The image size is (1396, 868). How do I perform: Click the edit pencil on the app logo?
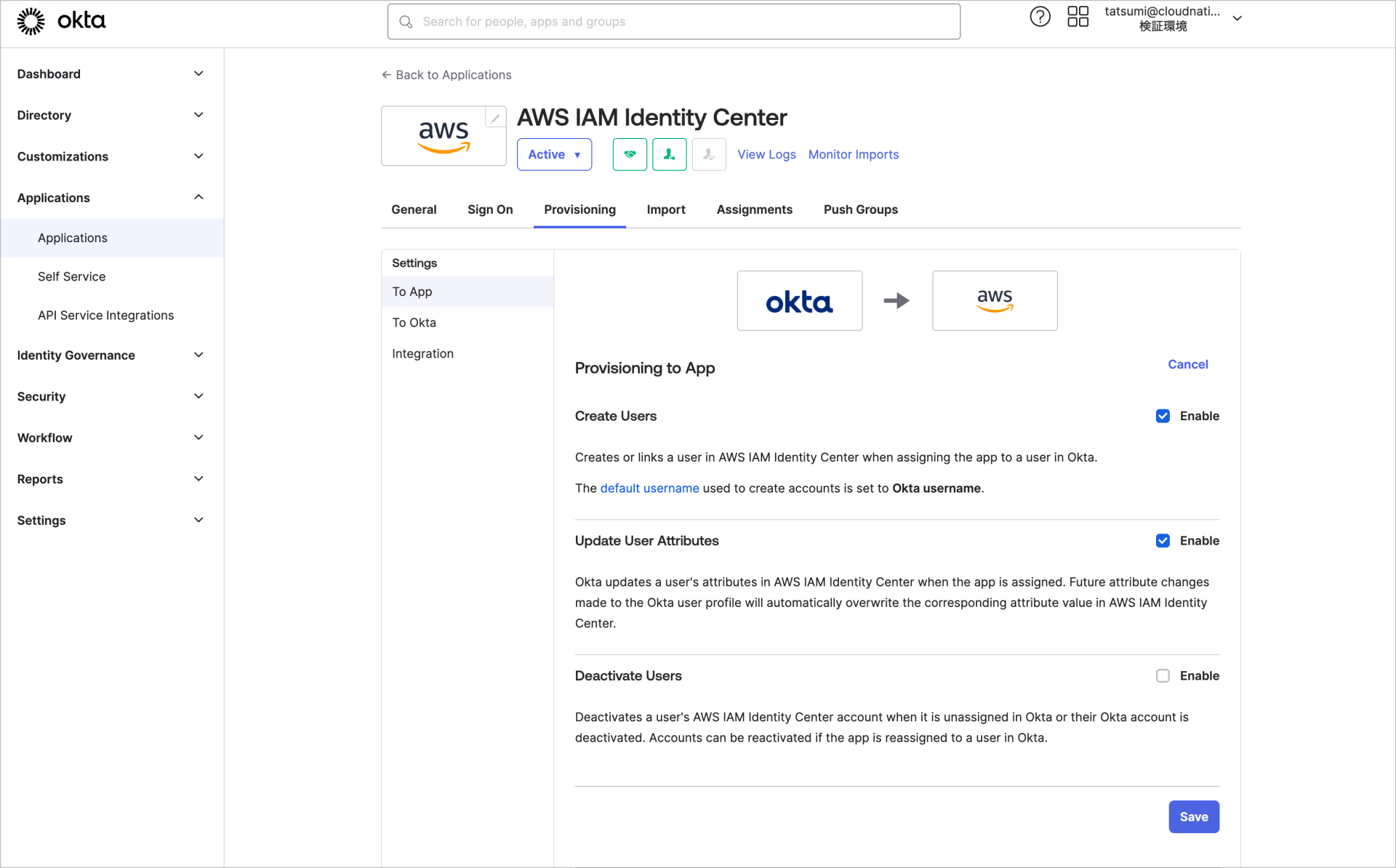(x=494, y=117)
